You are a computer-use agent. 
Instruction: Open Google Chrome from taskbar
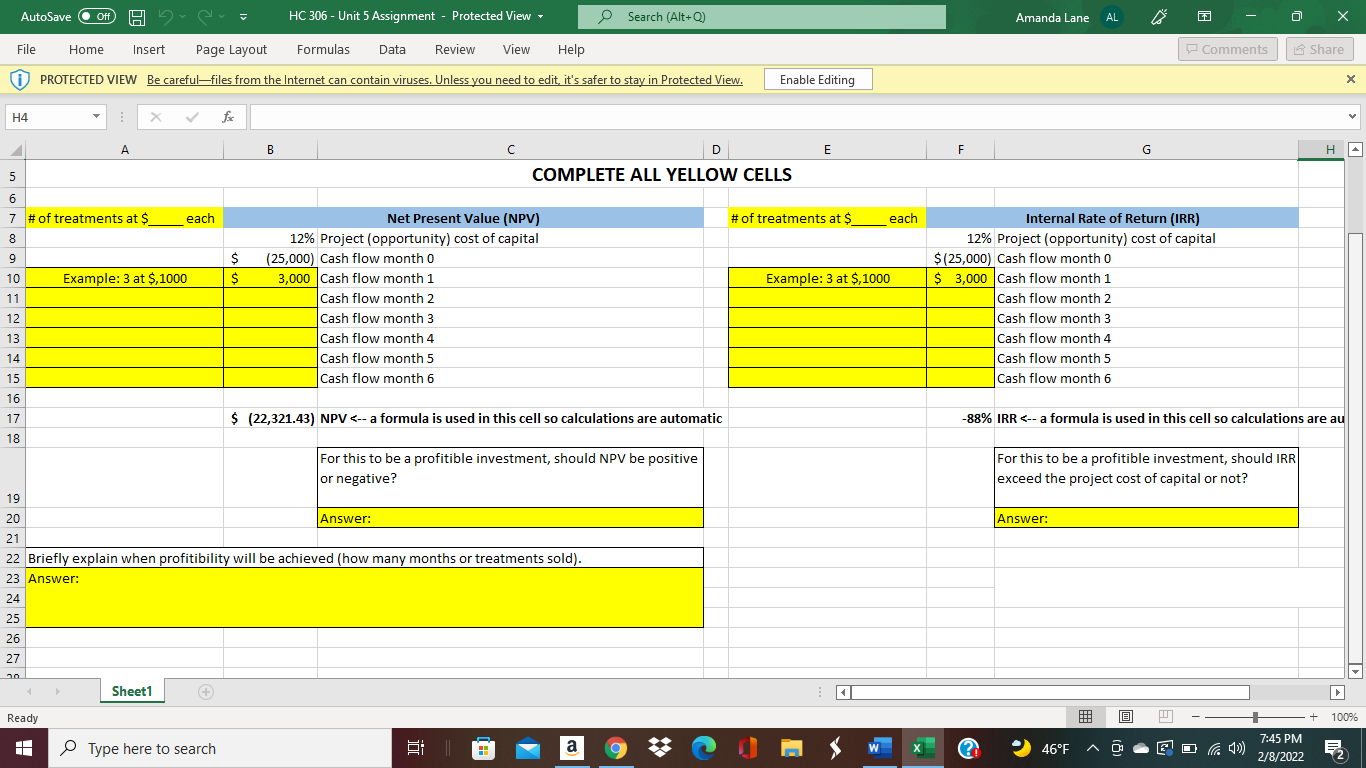click(616, 748)
